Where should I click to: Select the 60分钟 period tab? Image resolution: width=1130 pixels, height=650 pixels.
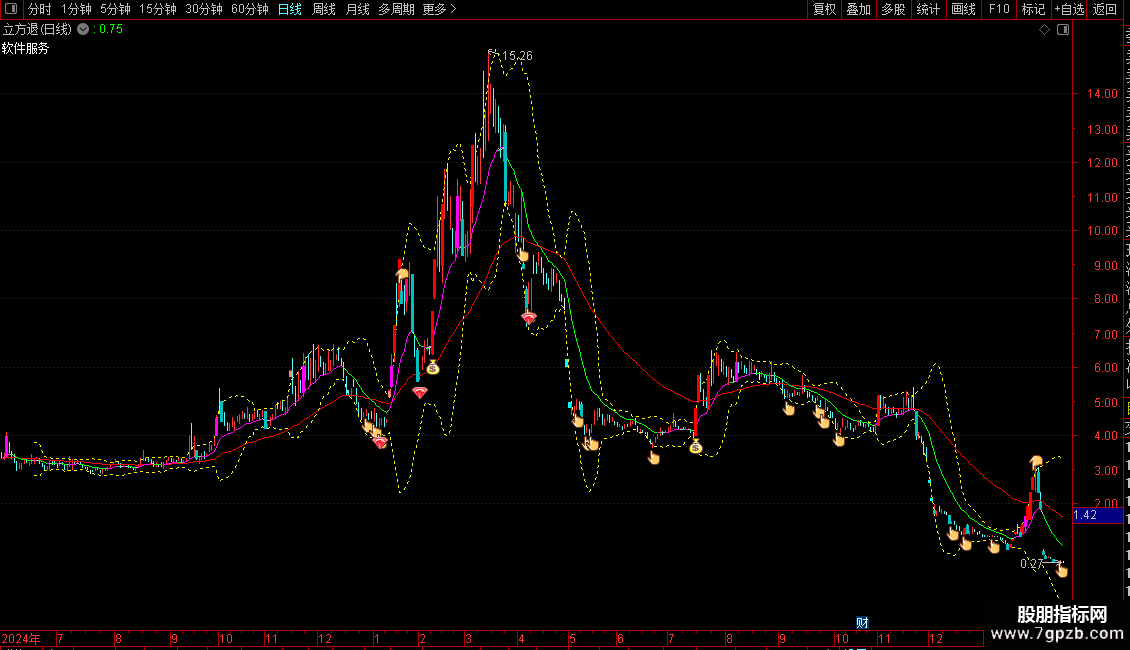[250, 9]
